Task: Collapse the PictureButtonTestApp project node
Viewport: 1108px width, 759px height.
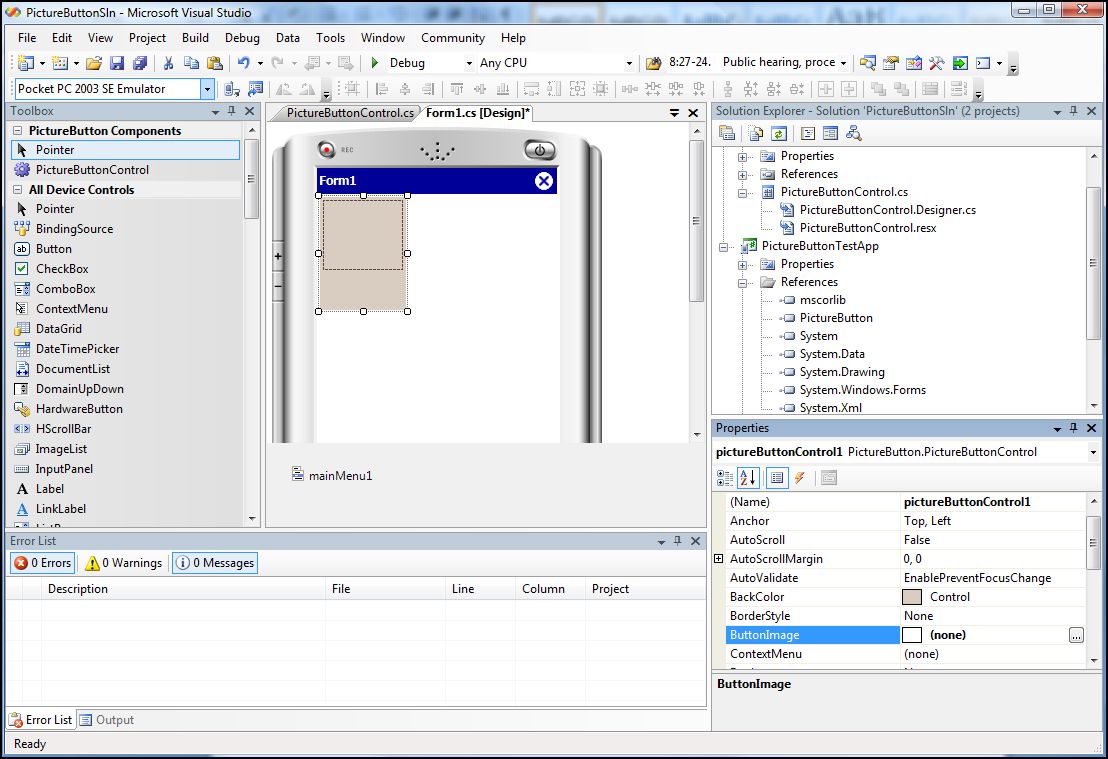Action: (x=723, y=247)
